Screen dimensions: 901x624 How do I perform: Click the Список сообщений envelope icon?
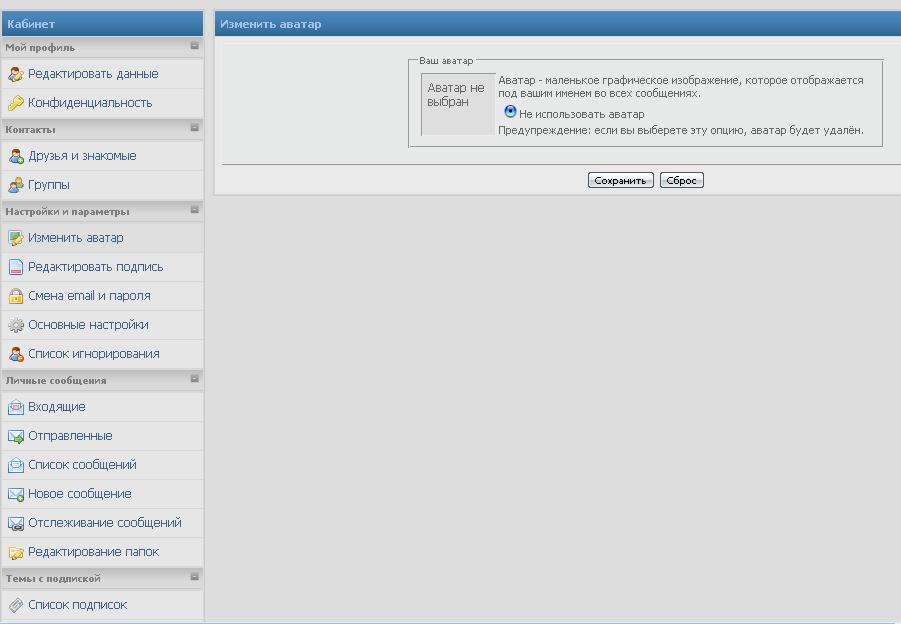(16, 465)
